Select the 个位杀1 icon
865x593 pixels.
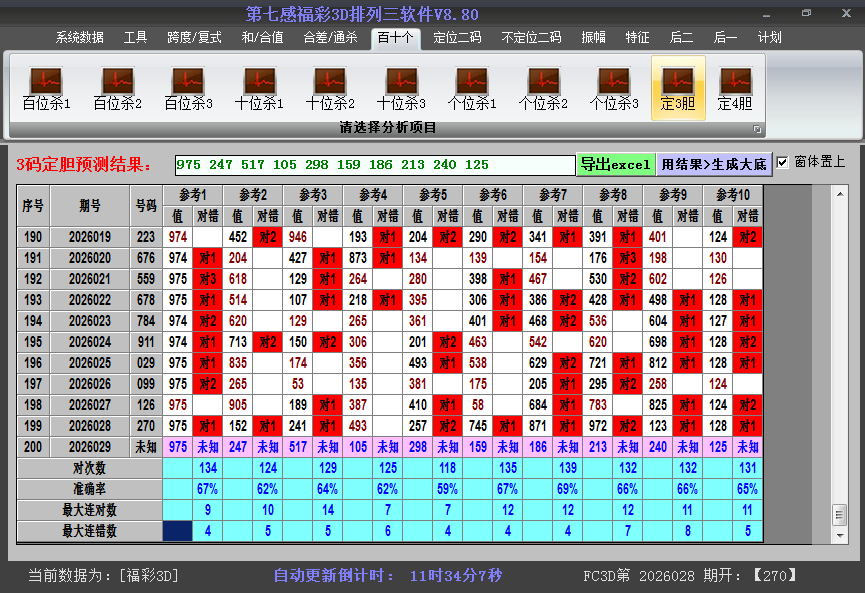pyautogui.click(x=472, y=84)
